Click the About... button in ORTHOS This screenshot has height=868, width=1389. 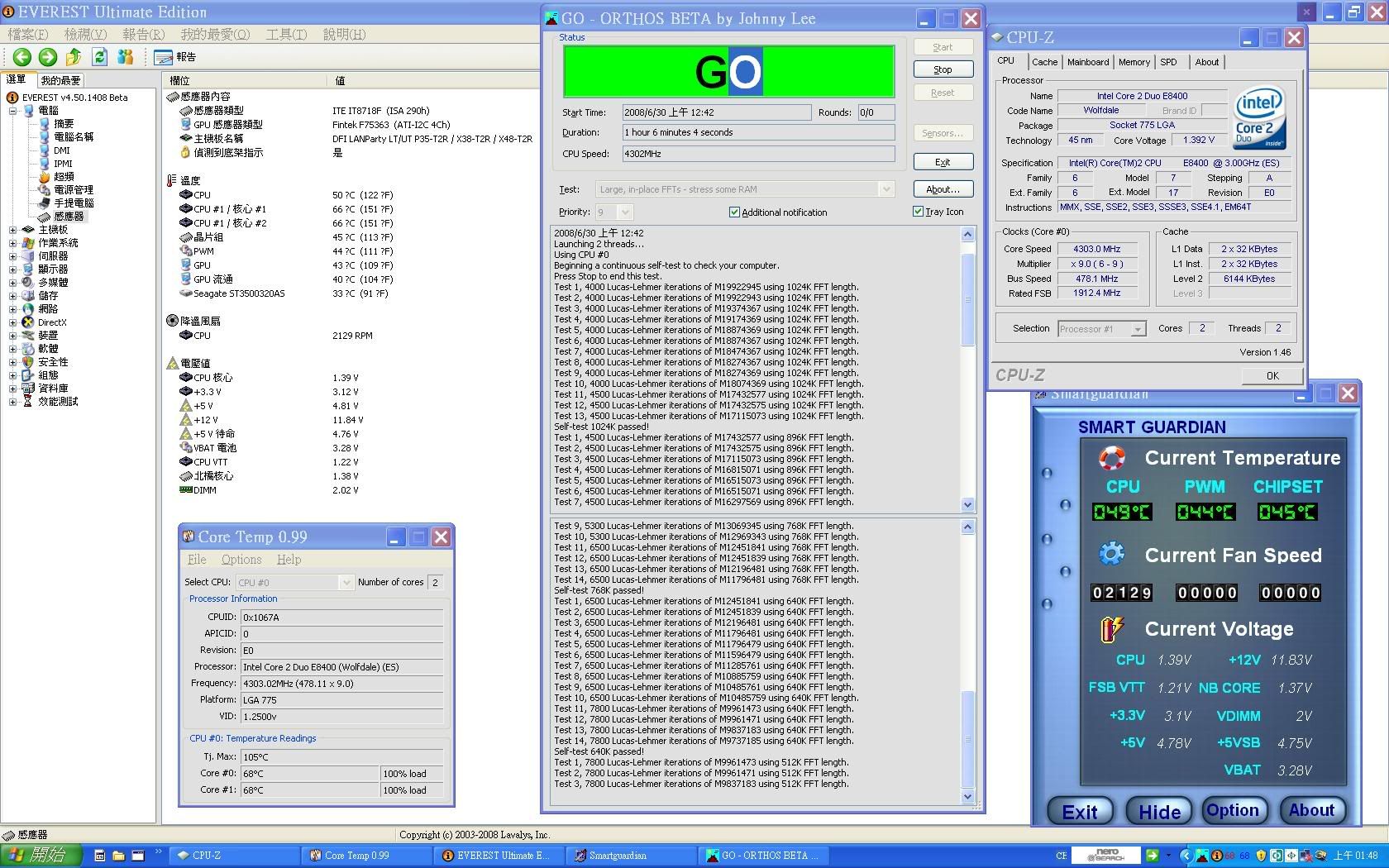(943, 189)
